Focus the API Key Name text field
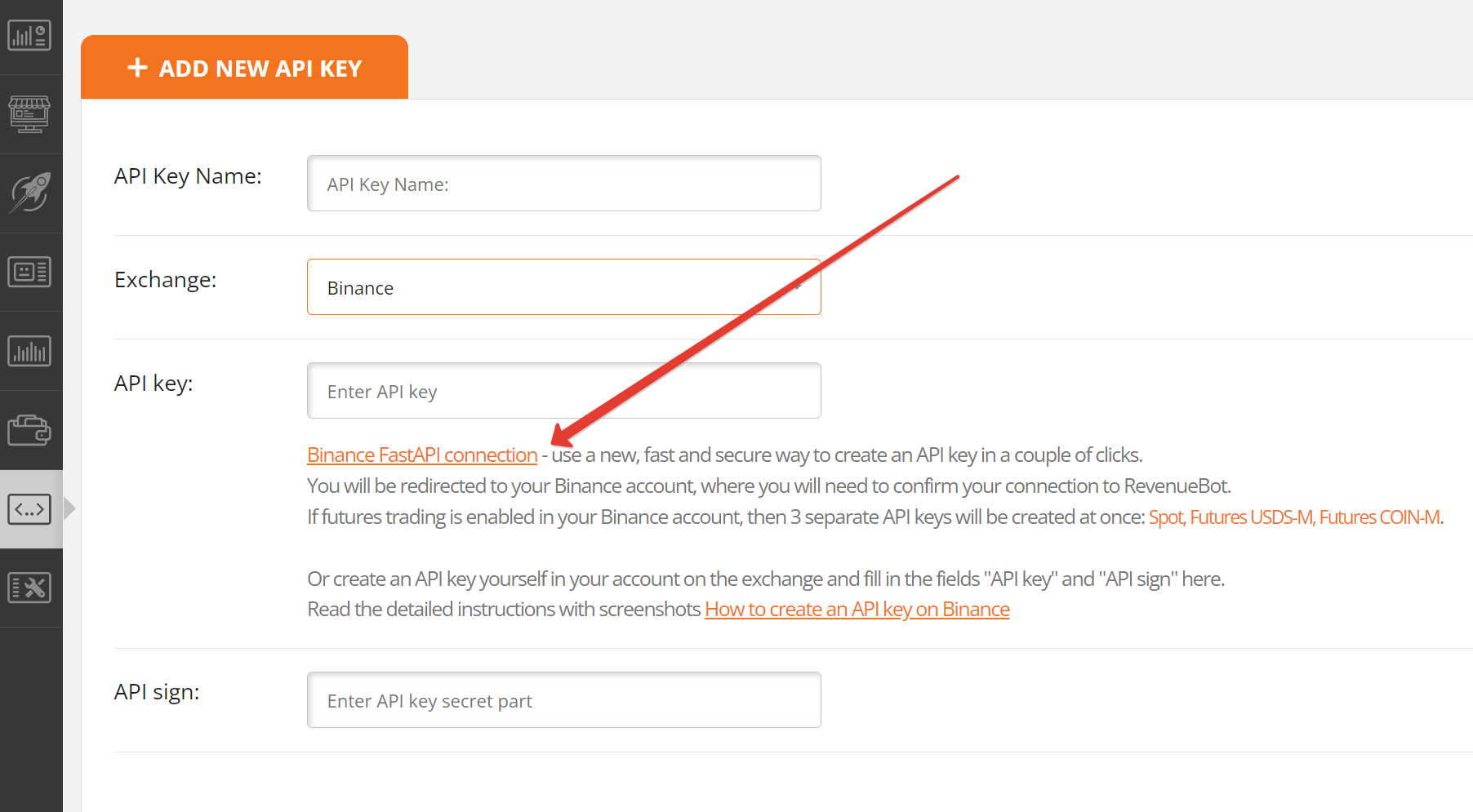The width and height of the screenshot is (1473, 812). tap(563, 184)
